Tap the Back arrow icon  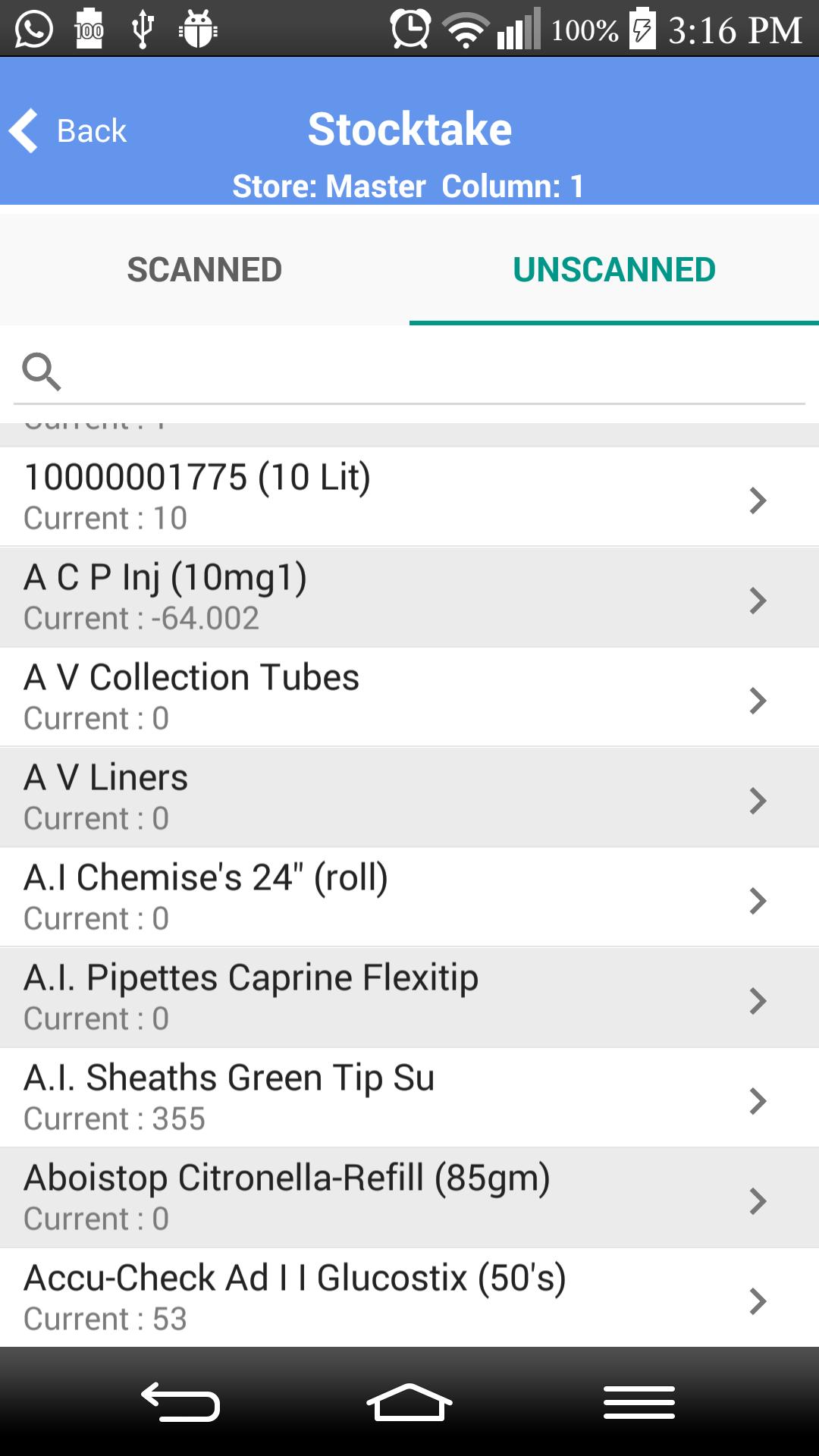[24, 130]
